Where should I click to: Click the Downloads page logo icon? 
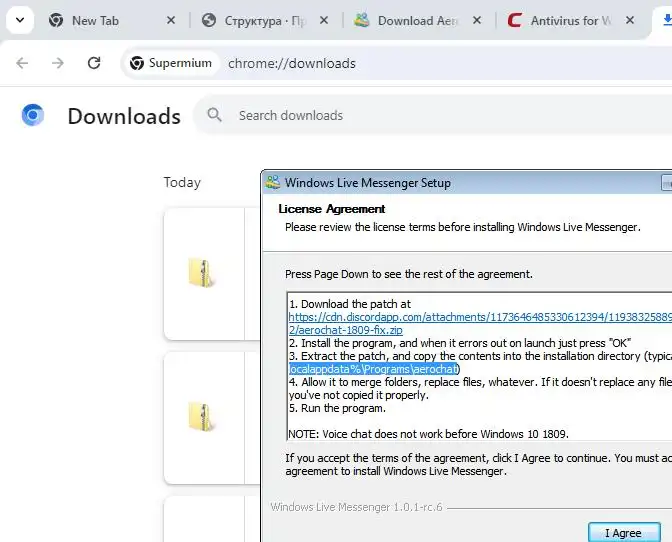point(33,115)
